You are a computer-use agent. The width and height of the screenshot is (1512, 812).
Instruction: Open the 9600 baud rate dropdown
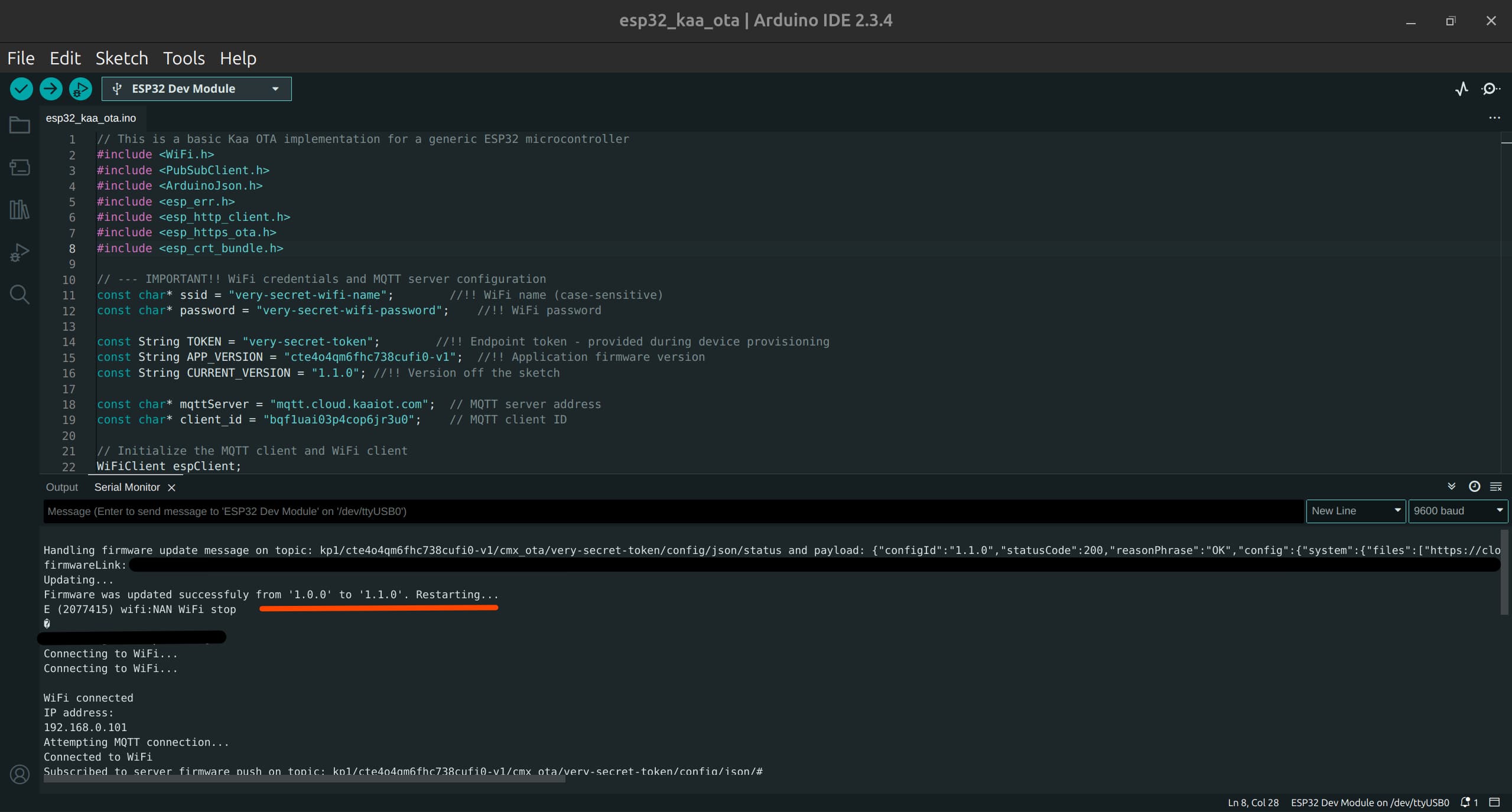click(1458, 511)
